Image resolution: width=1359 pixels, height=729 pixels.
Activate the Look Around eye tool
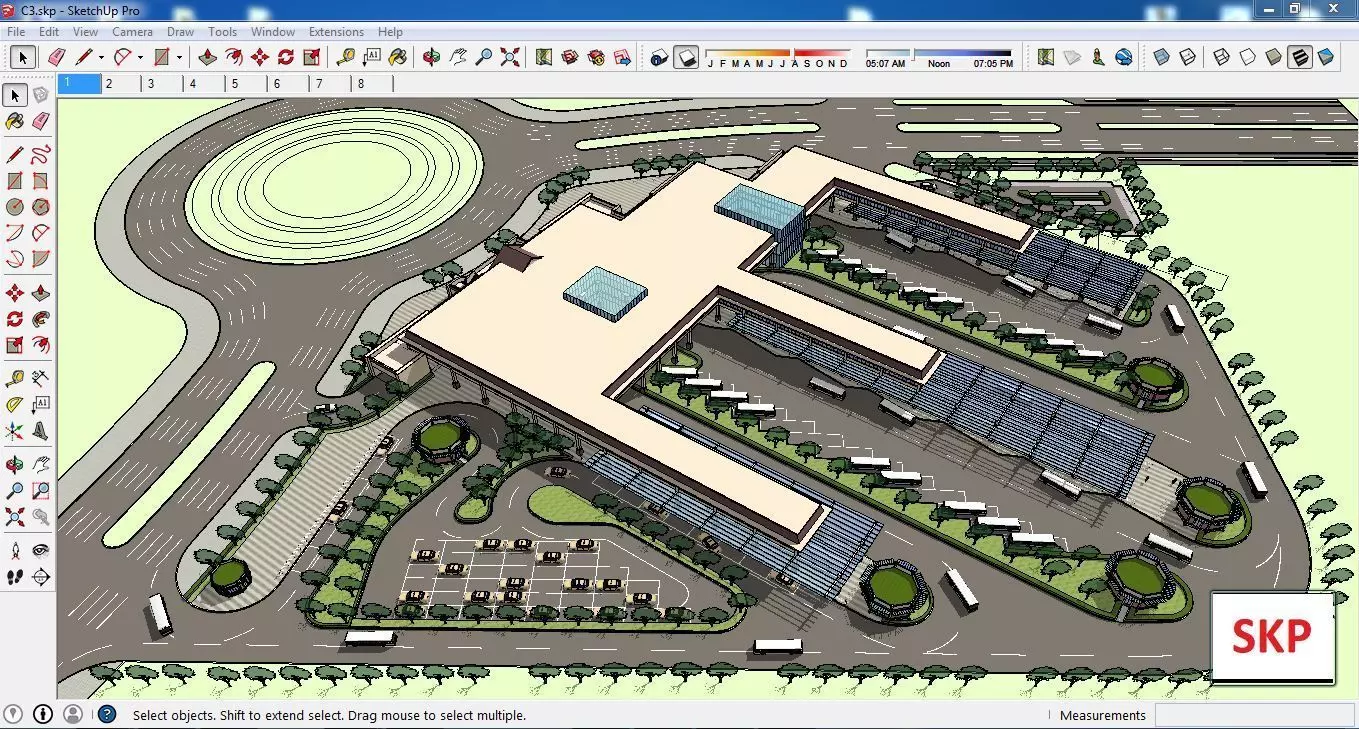41,550
